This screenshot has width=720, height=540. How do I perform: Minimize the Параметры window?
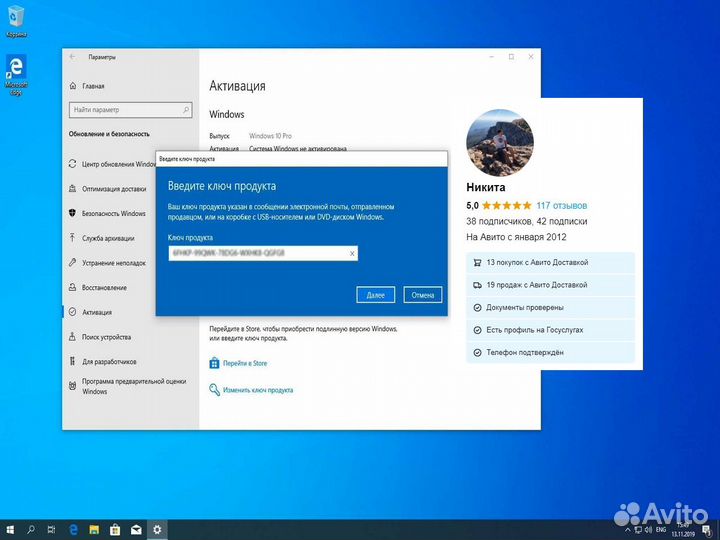tap(492, 57)
